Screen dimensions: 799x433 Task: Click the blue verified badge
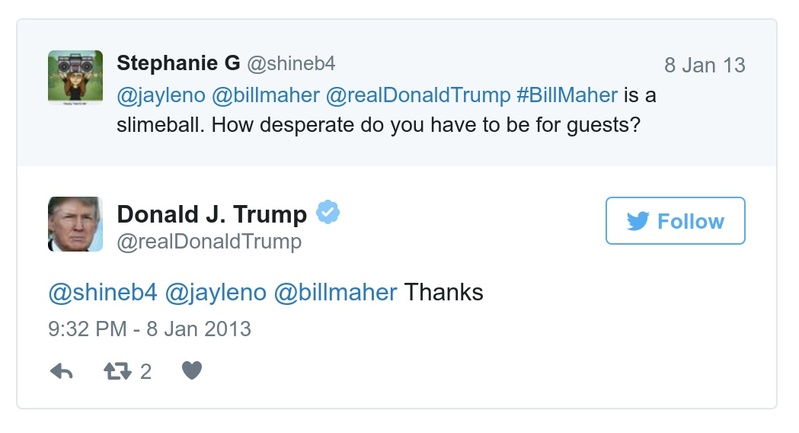click(329, 212)
